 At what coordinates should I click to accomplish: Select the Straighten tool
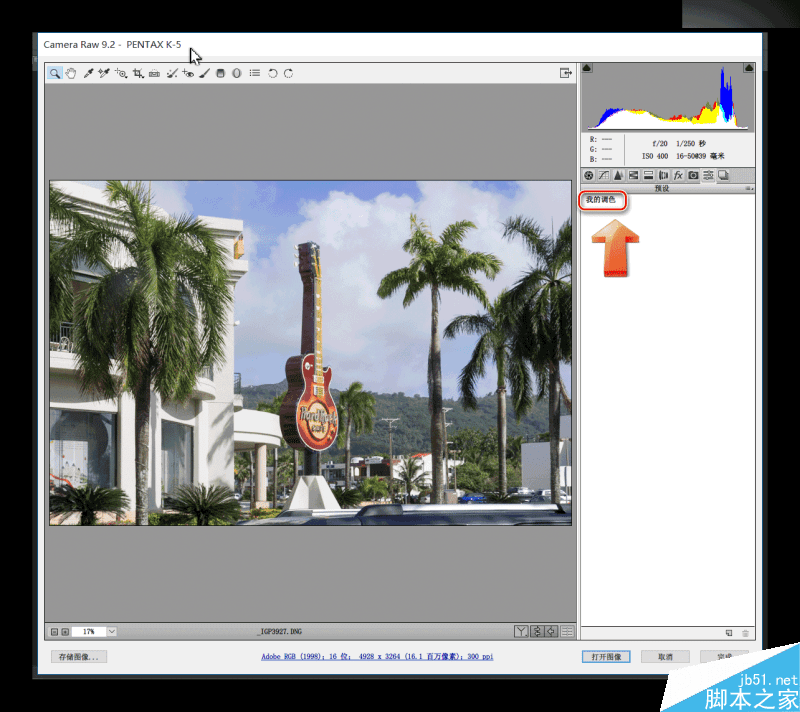(154, 73)
